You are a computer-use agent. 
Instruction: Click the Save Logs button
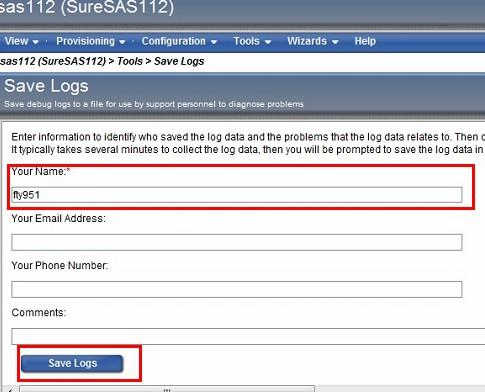point(72,363)
